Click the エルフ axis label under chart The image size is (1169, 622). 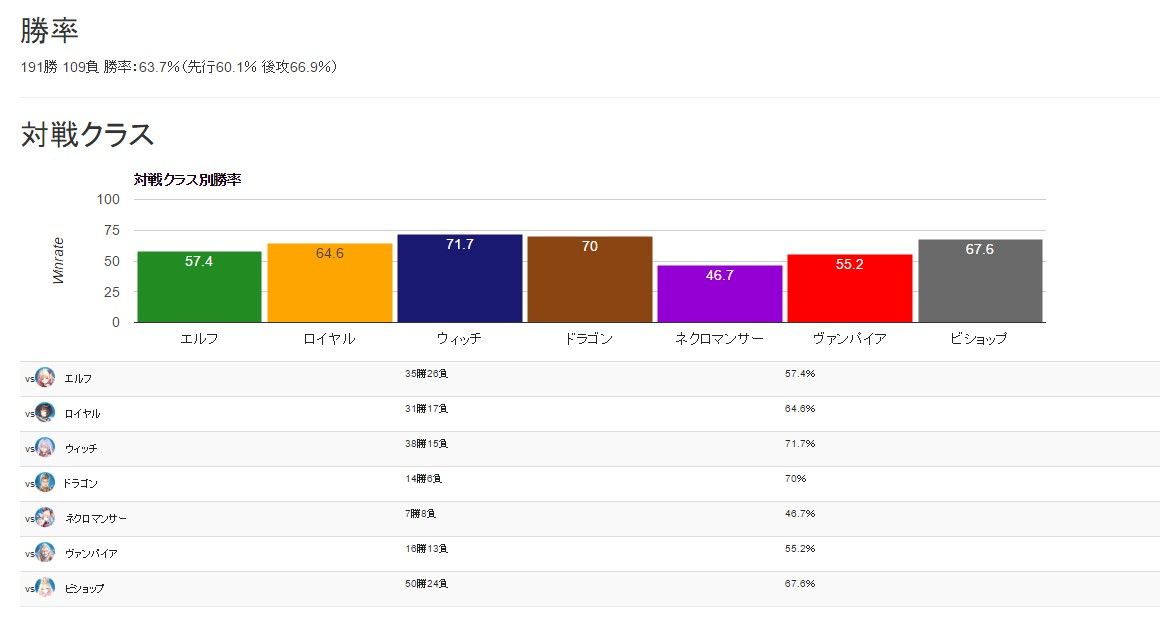199,339
